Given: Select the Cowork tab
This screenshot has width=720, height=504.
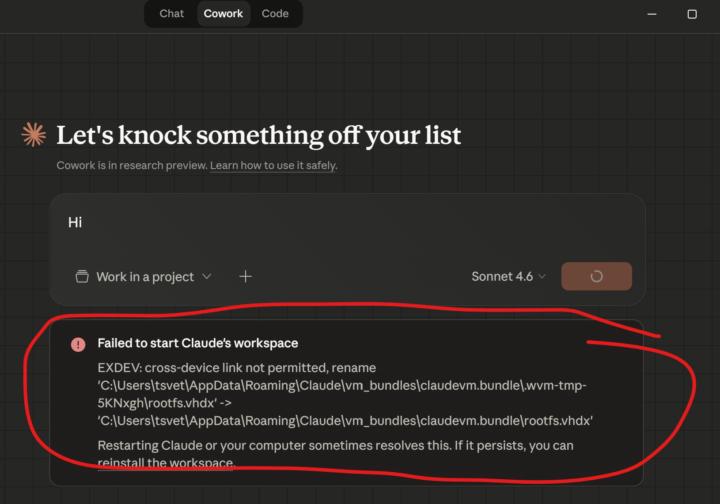Looking at the screenshot, I should (223, 14).
